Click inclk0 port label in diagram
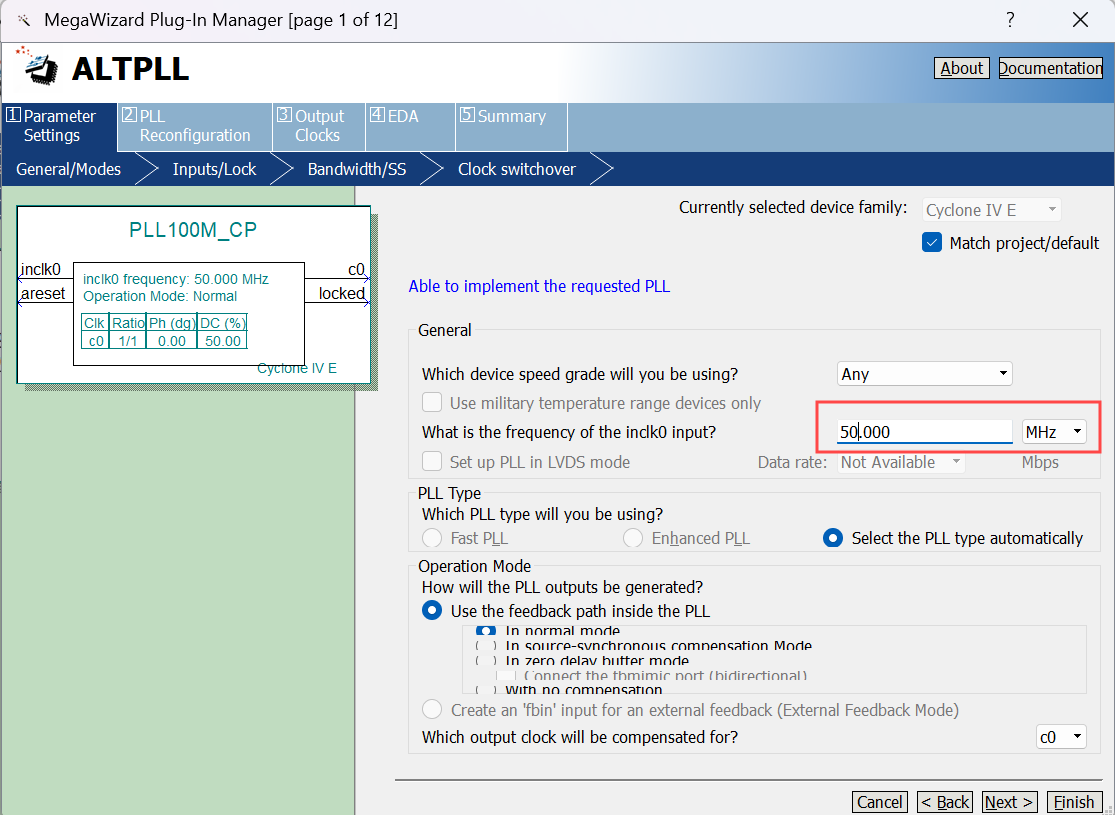Screen dimensions: 1115x815 coord(41,270)
